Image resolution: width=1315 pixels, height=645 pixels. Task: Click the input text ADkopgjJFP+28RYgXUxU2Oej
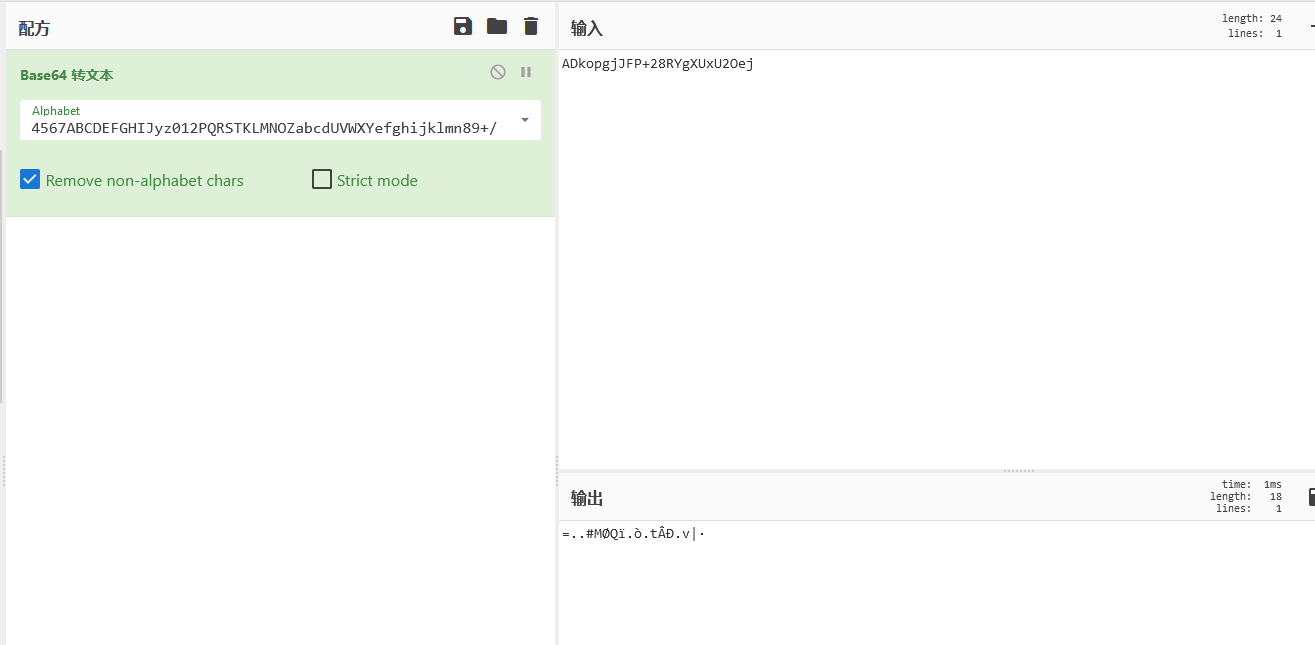point(657,64)
